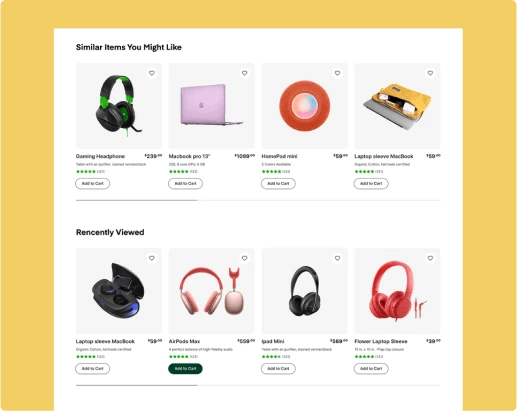
Task: Add HomePod mini to wishlist via heart
Action: tap(337, 73)
